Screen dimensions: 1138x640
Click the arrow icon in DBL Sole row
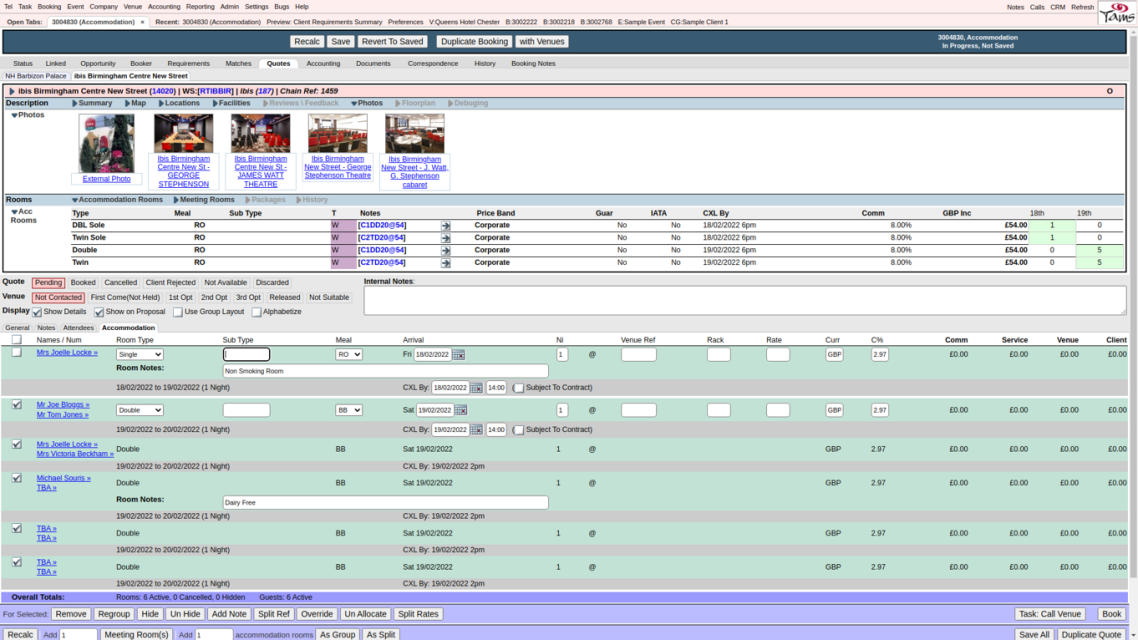446,226
